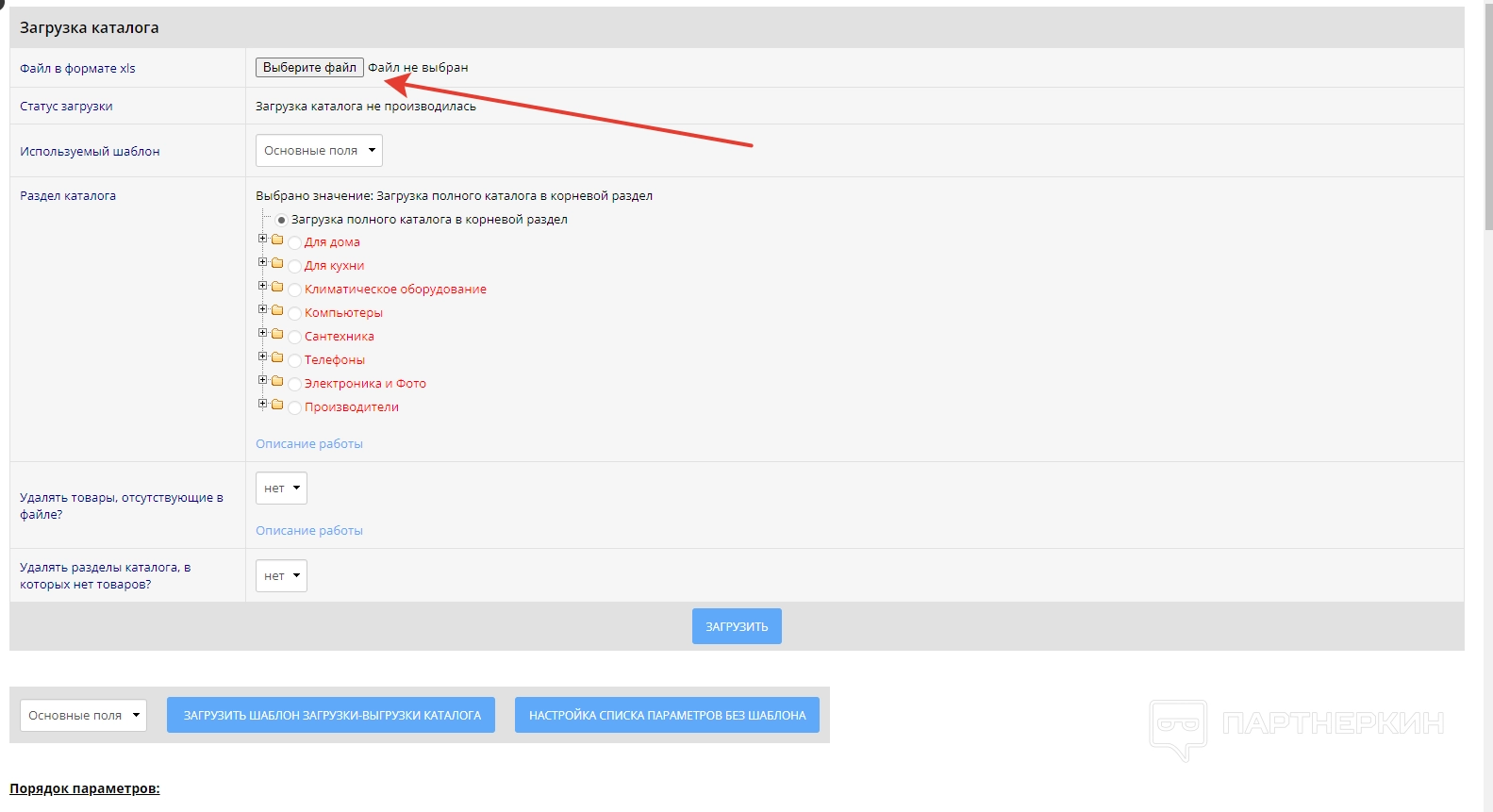1493x812 pixels.
Task: Expand the Телефоны tree node
Action: (x=262, y=356)
